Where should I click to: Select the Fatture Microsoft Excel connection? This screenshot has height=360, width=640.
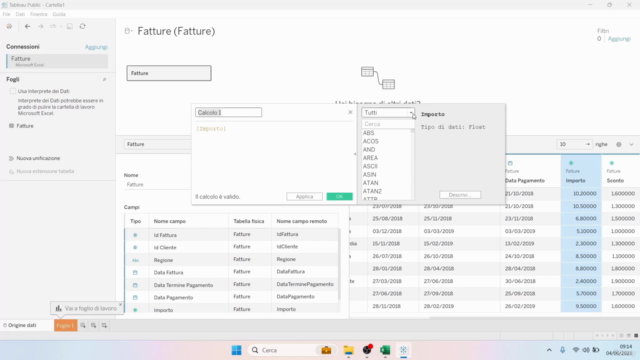tap(57, 61)
